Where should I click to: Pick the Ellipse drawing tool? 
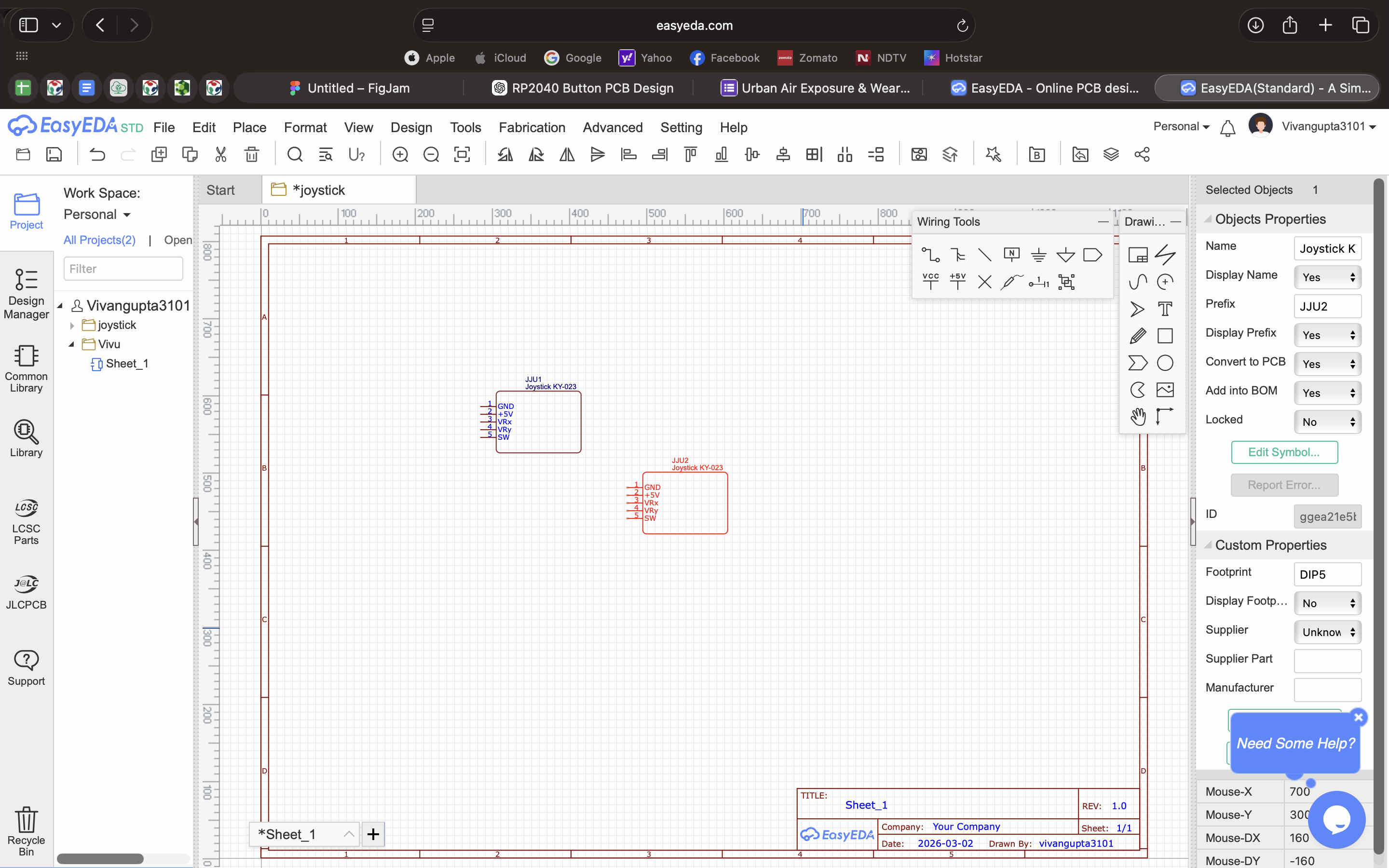click(1165, 363)
